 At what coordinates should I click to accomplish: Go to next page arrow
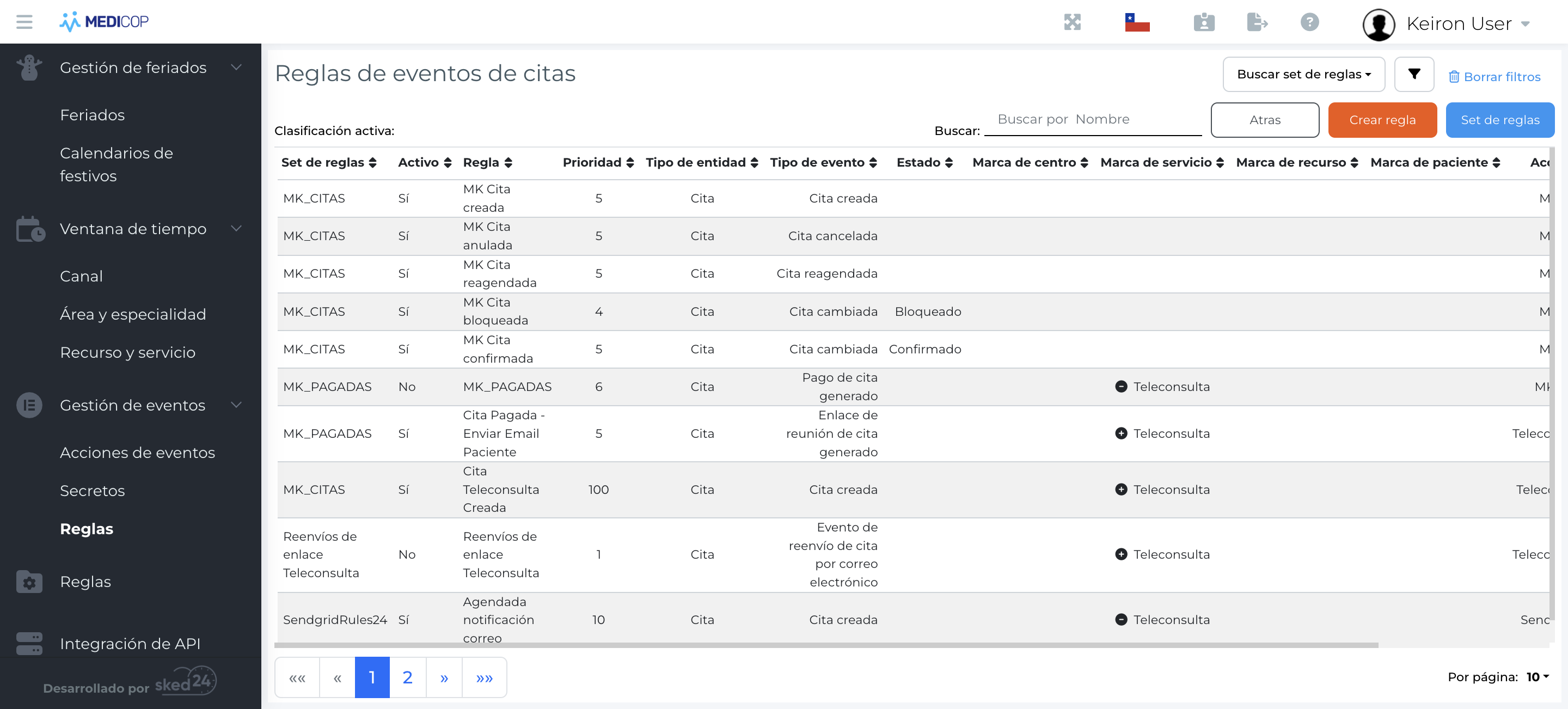coord(444,677)
